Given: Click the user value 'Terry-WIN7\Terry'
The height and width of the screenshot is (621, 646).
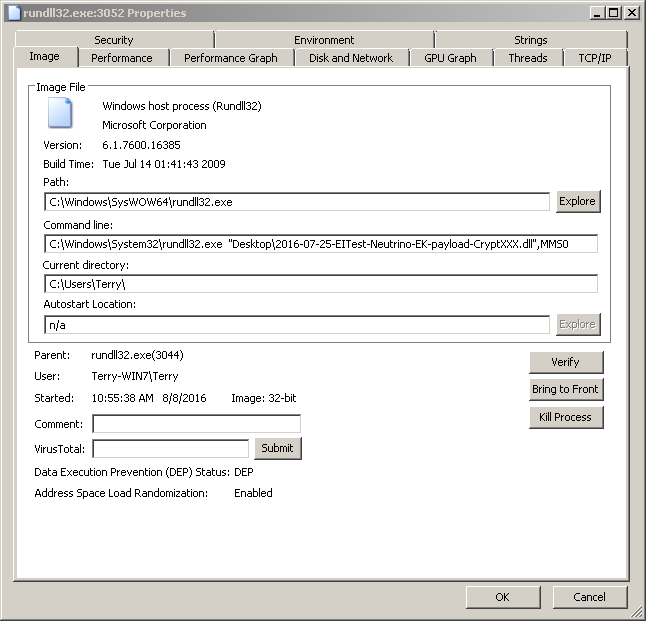Looking at the screenshot, I should point(135,376).
